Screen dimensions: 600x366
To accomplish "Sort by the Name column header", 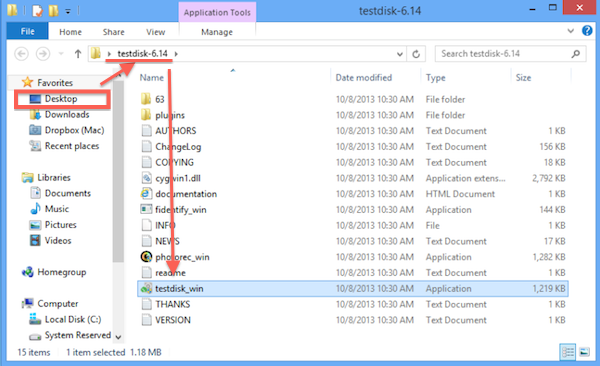I will point(152,78).
